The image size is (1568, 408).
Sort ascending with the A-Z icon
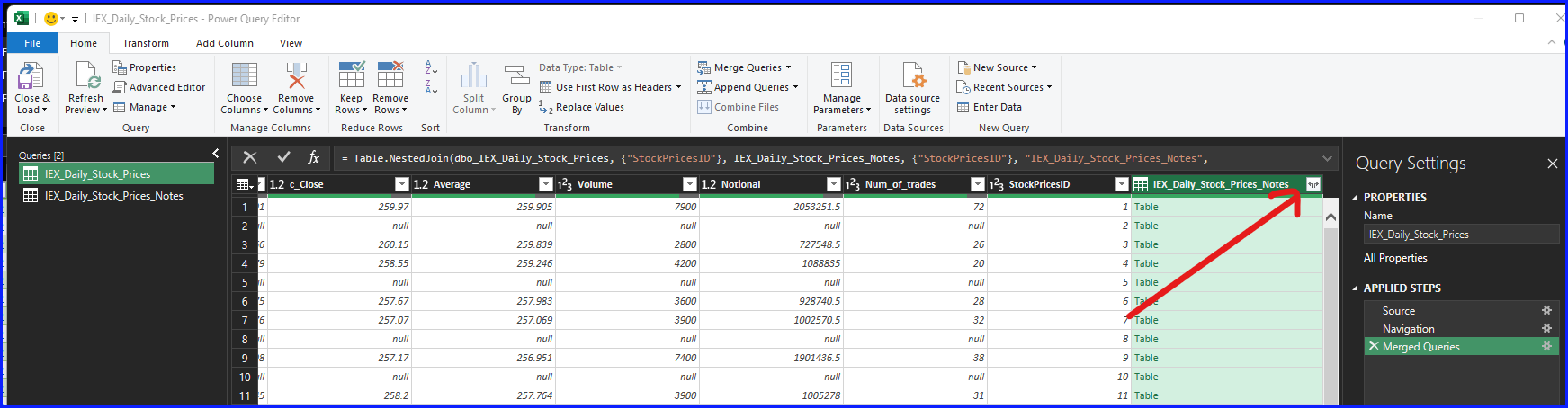[431, 67]
